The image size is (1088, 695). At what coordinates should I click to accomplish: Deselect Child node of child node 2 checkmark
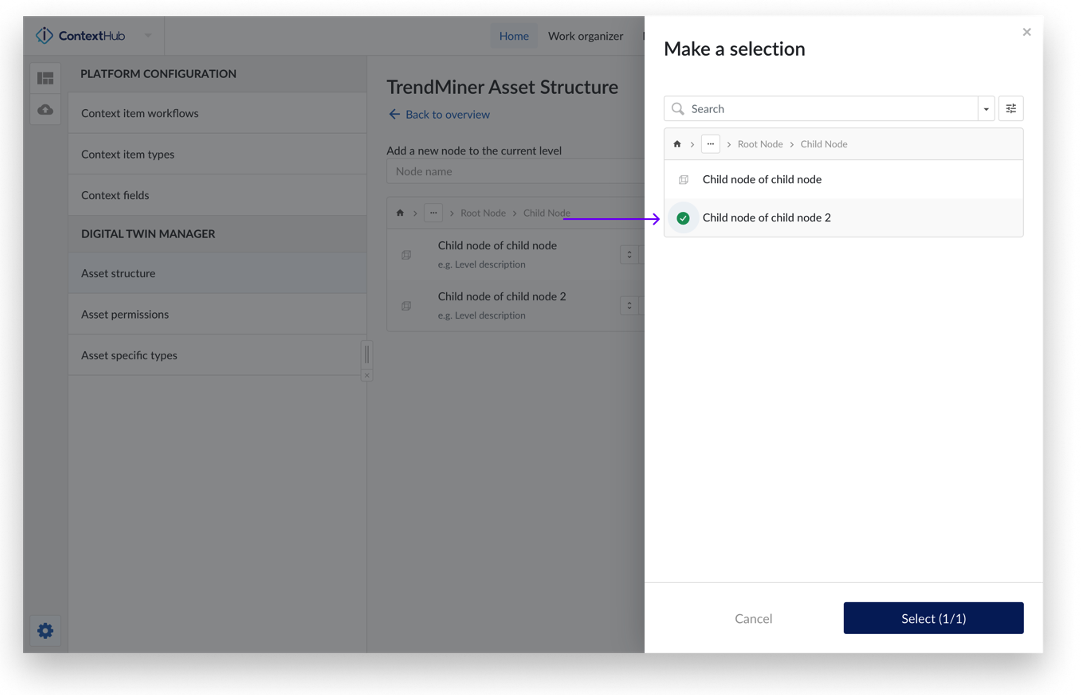tap(683, 218)
